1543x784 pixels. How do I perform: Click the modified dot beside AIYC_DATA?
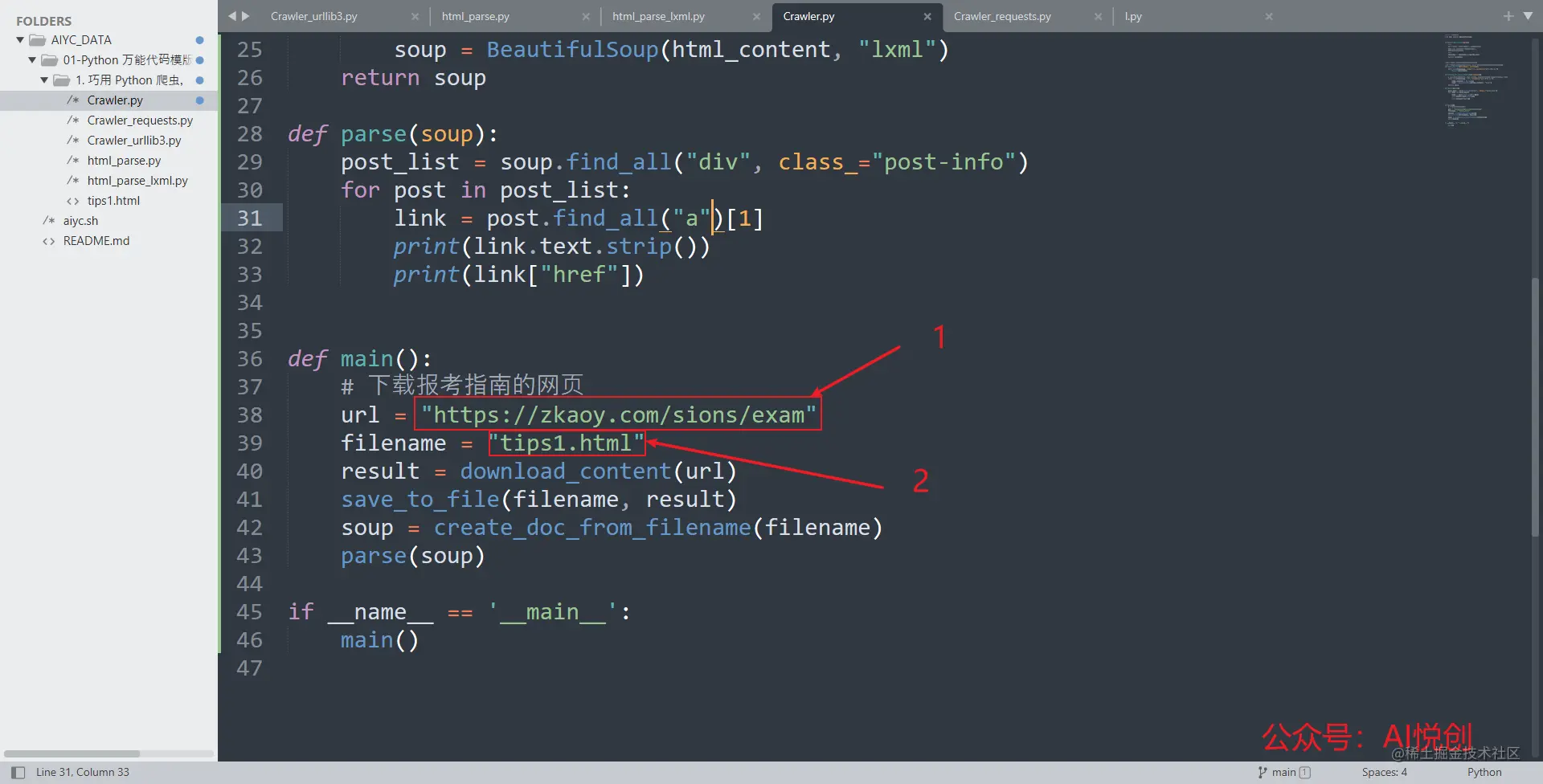(x=199, y=40)
